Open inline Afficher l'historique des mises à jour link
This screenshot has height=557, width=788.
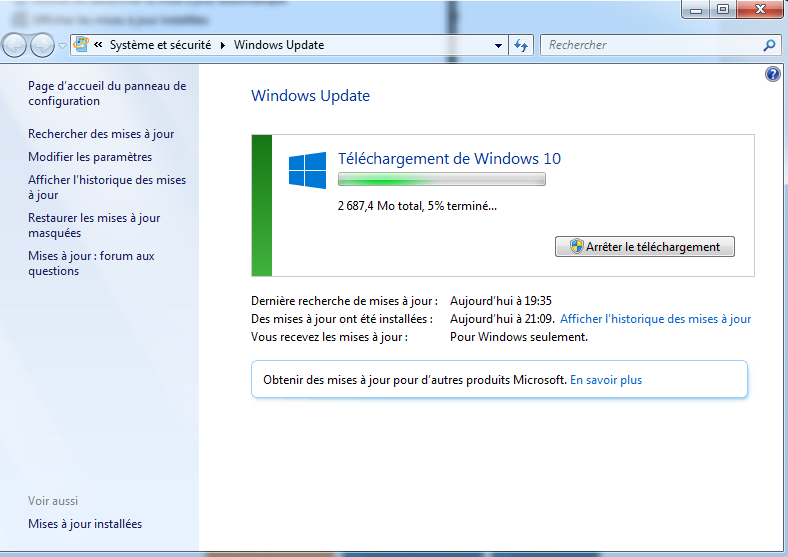click(x=655, y=319)
